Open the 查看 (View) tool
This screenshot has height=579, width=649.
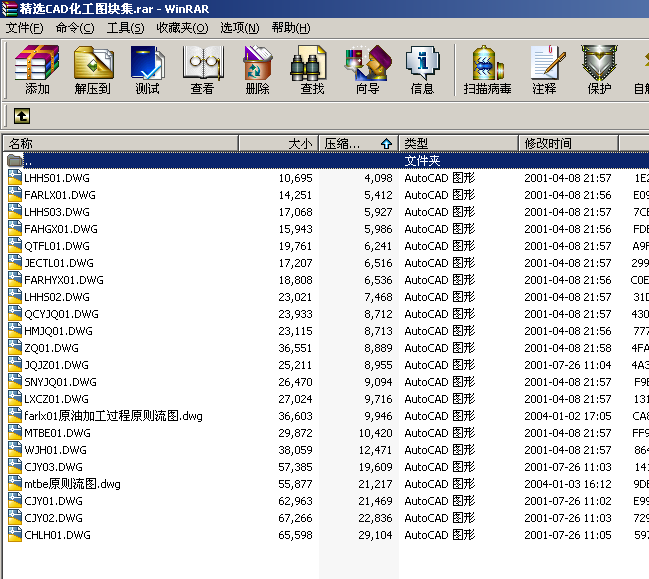(x=202, y=70)
